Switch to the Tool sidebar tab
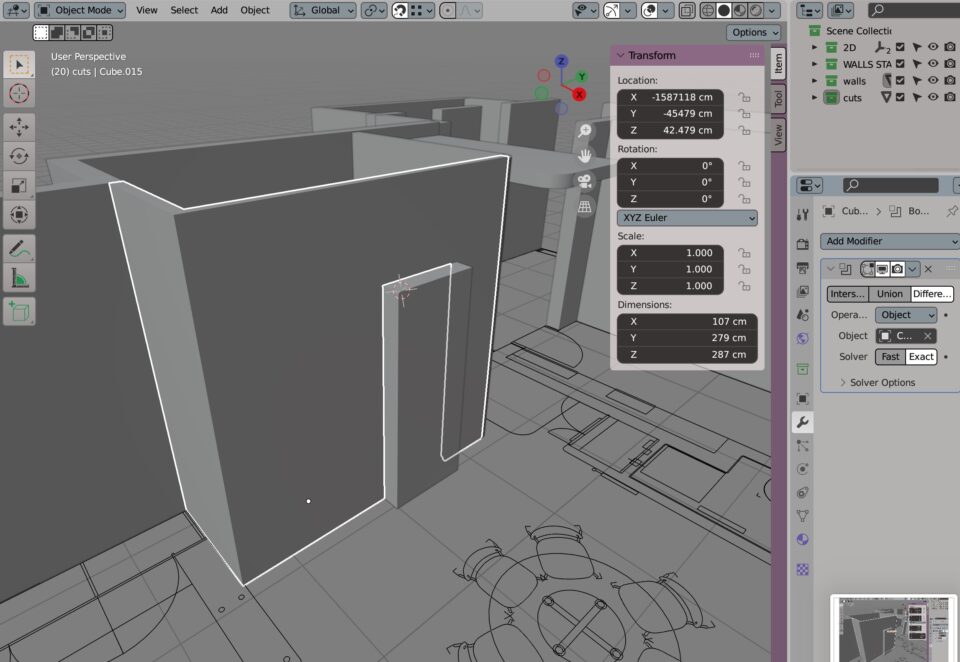Image resolution: width=960 pixels, height=662 pixels. coord(778,98)
